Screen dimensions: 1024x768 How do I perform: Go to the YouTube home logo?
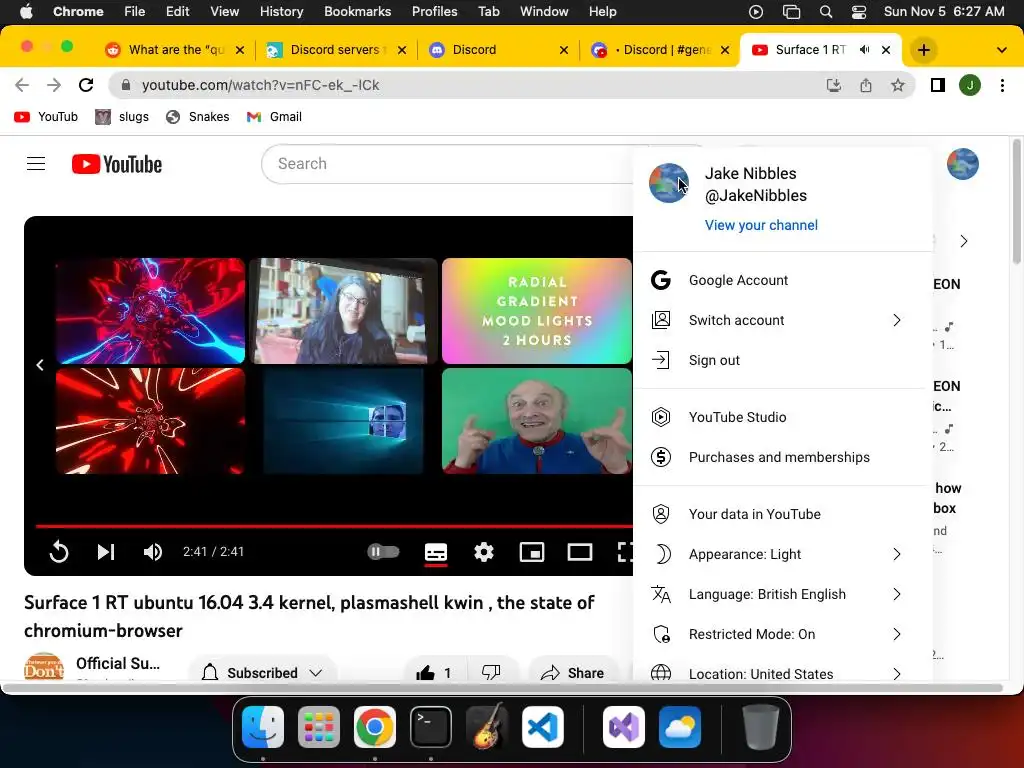tap(117, 164)
